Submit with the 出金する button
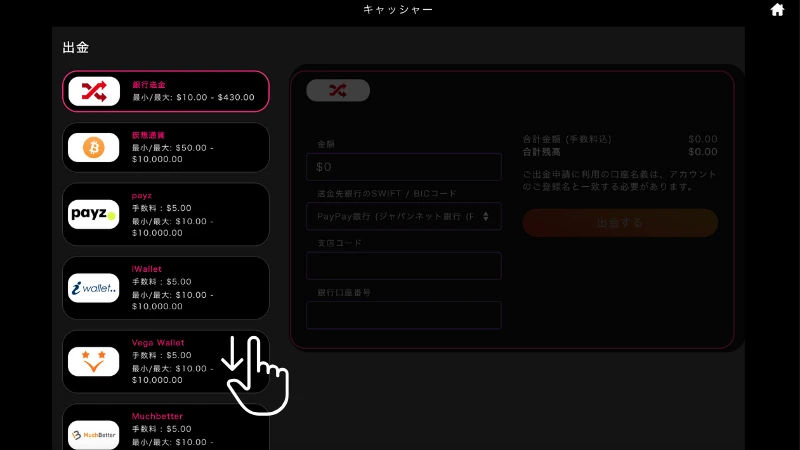Image resolution: width=800 pixels, height=450 pixels. click(x=620, y=222)
